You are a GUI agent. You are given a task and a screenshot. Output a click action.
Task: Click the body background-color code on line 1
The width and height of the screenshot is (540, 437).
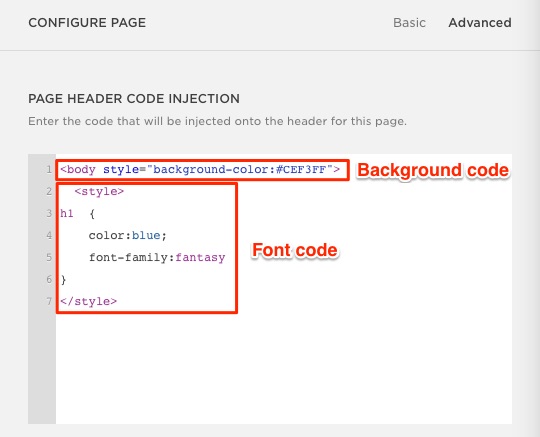click(x=200, y=169)
